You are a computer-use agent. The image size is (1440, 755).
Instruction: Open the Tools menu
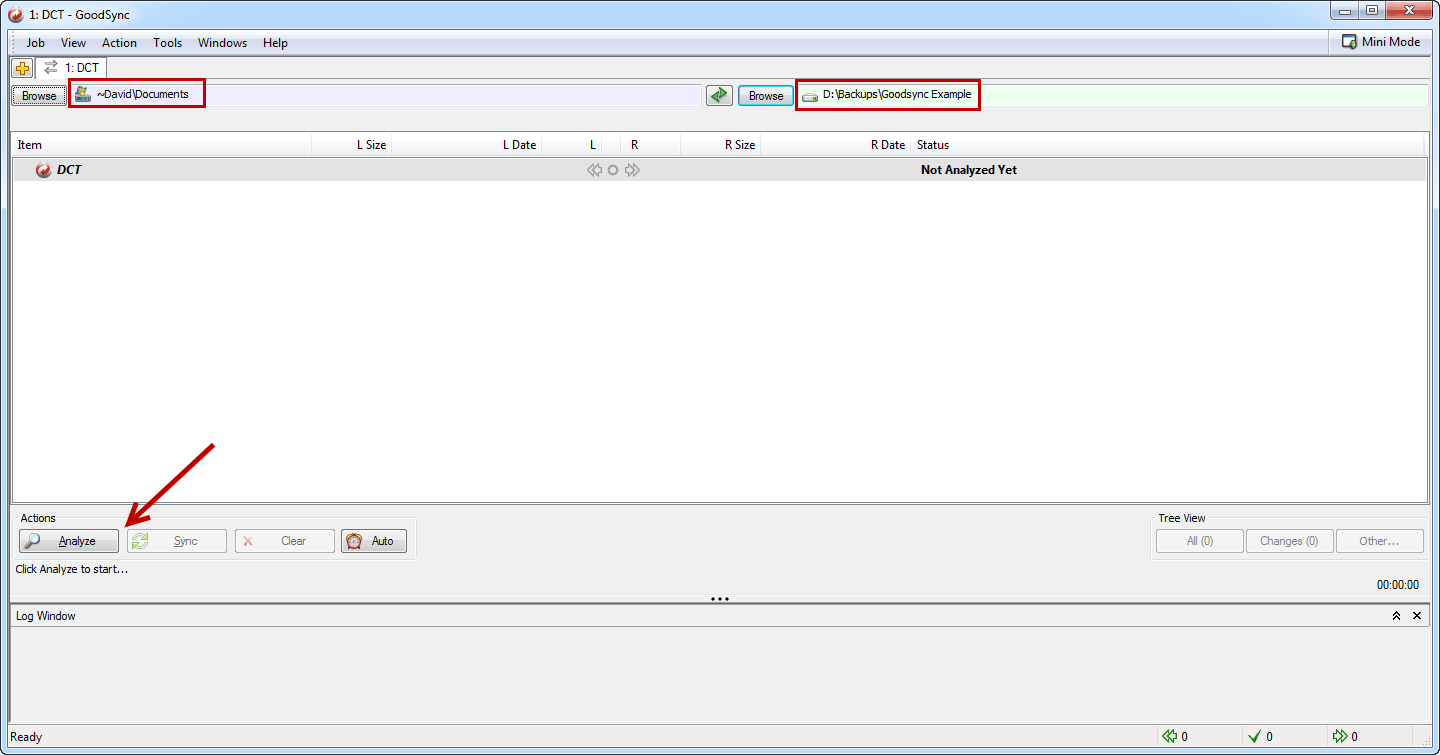click(167, 43)
